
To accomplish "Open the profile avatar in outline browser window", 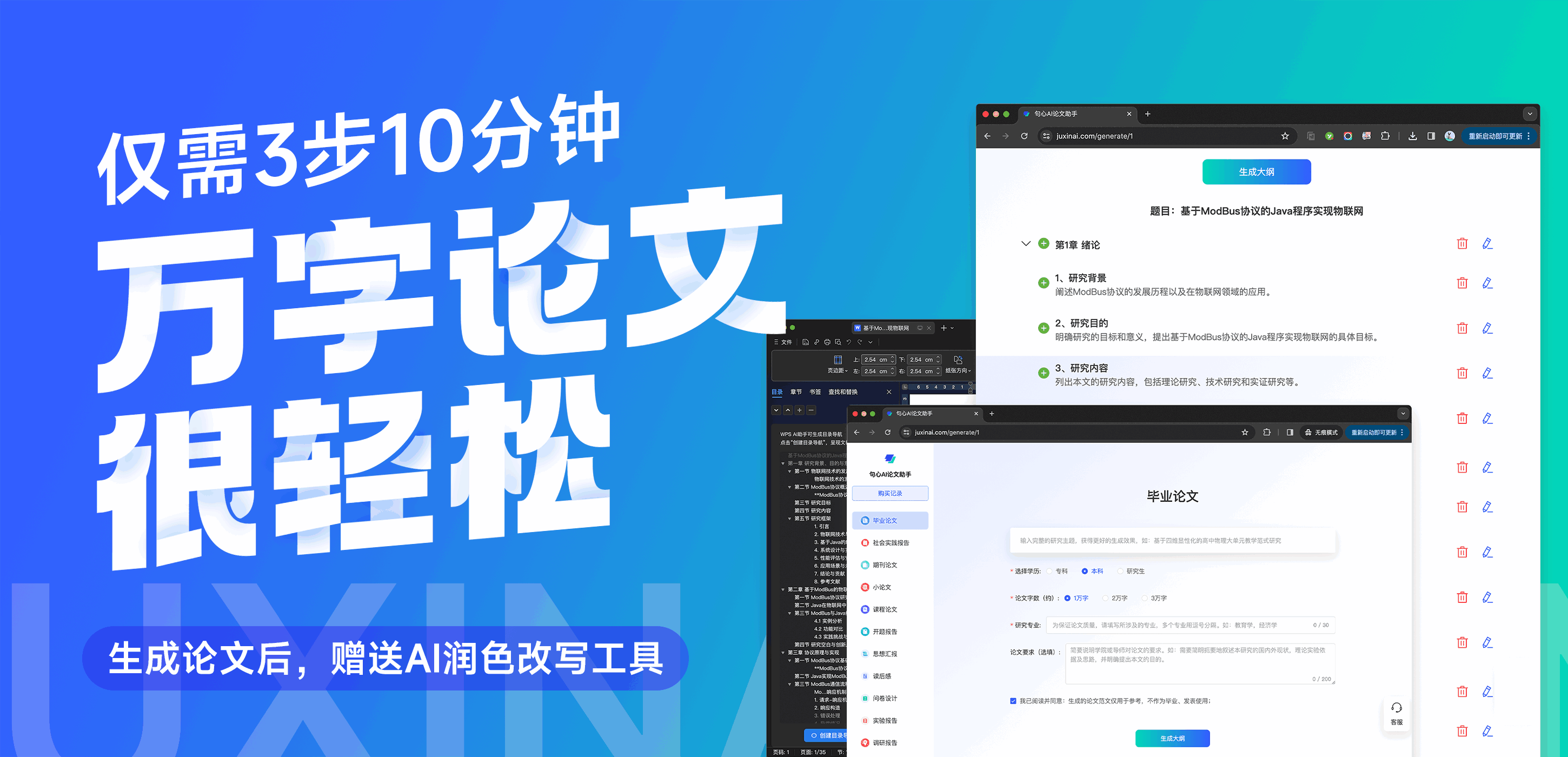I will [1450, 136].
